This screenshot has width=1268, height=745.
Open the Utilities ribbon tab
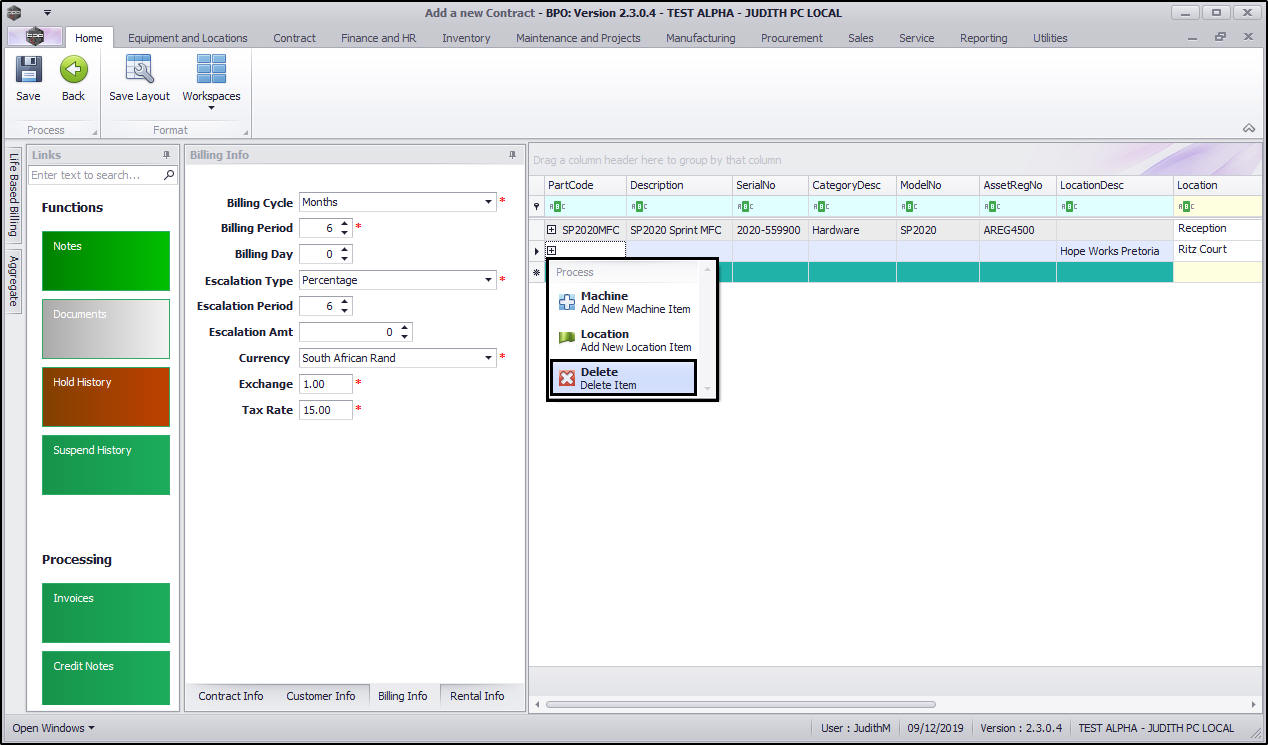pyautogui.click(x=1050, y=38)
